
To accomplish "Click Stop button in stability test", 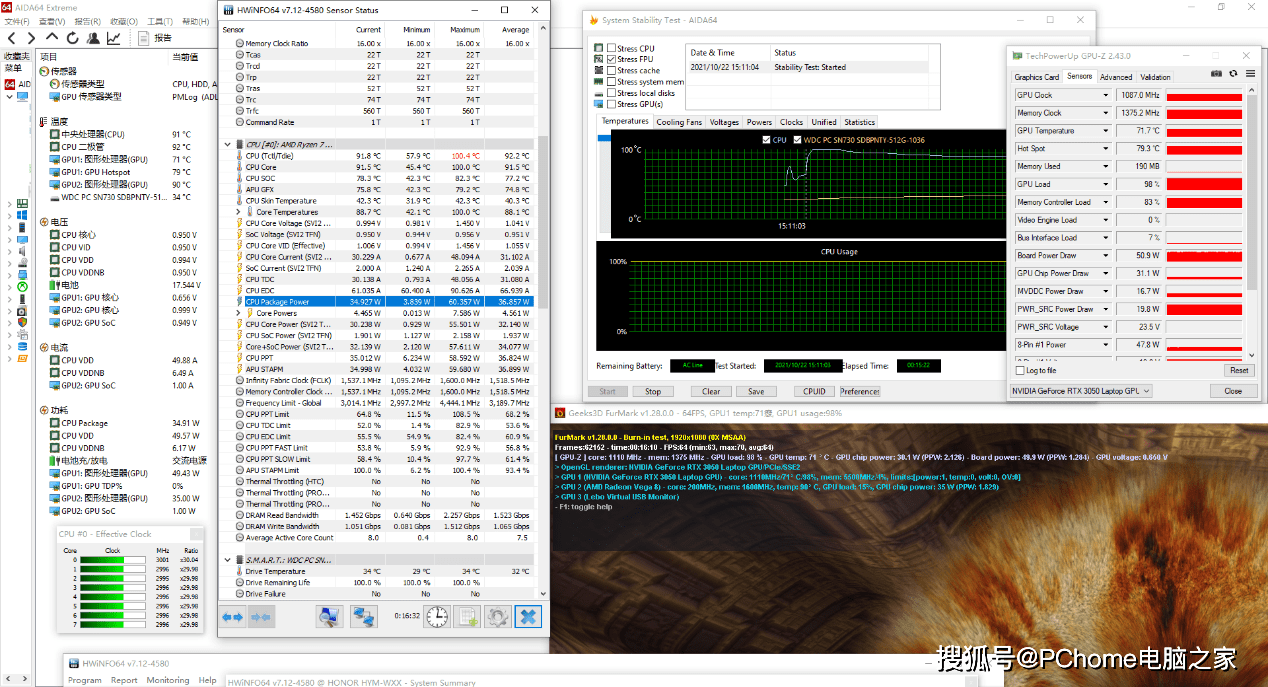I will [653, 392].
